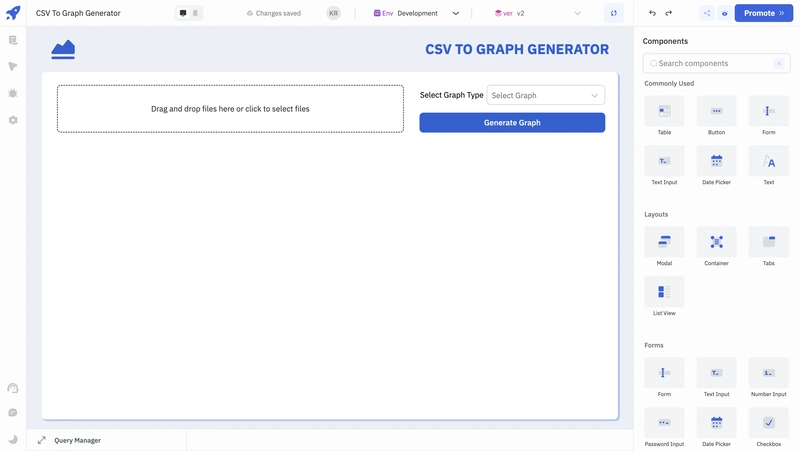Click the Git sync refresh icon

pyautogui.click(x=614, y=13)
